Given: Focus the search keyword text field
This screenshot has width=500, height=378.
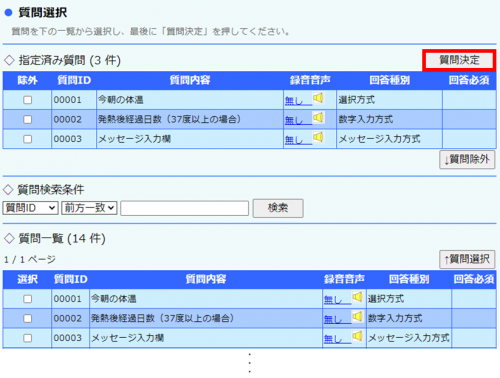Looking at the screenshot, I should click(185, 208).
